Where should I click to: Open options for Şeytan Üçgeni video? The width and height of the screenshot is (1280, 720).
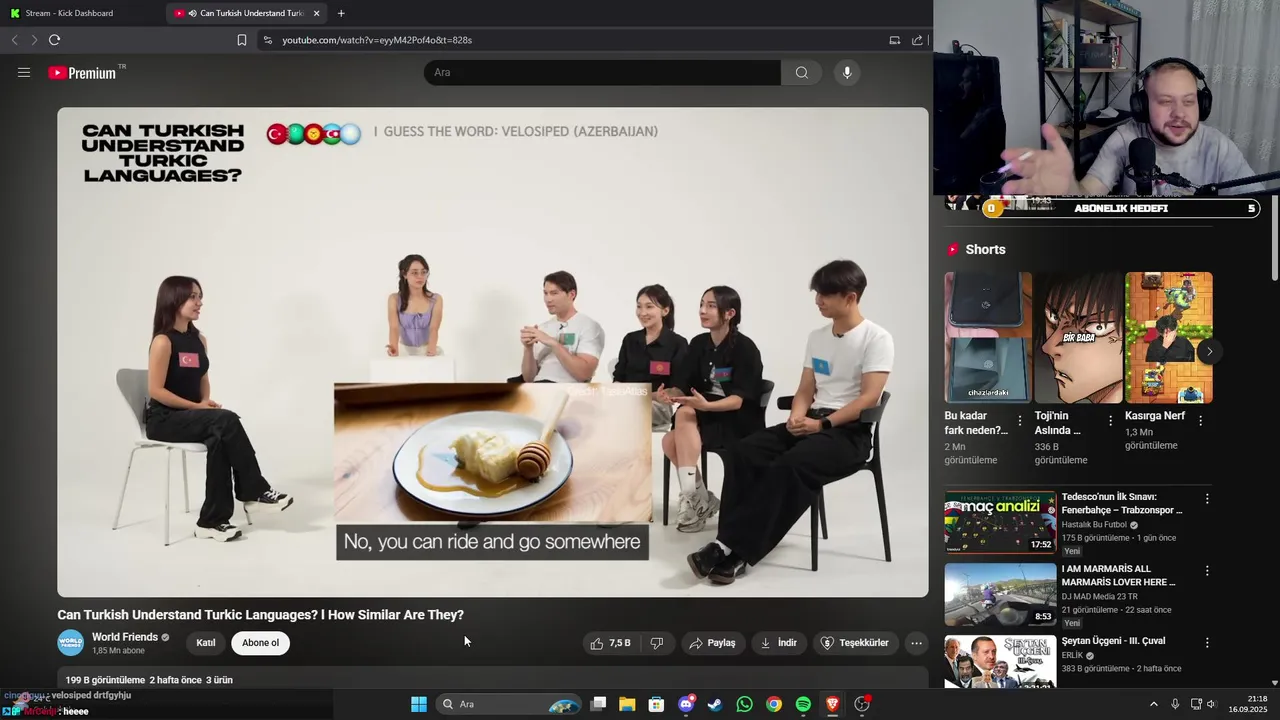[1207, 642]
